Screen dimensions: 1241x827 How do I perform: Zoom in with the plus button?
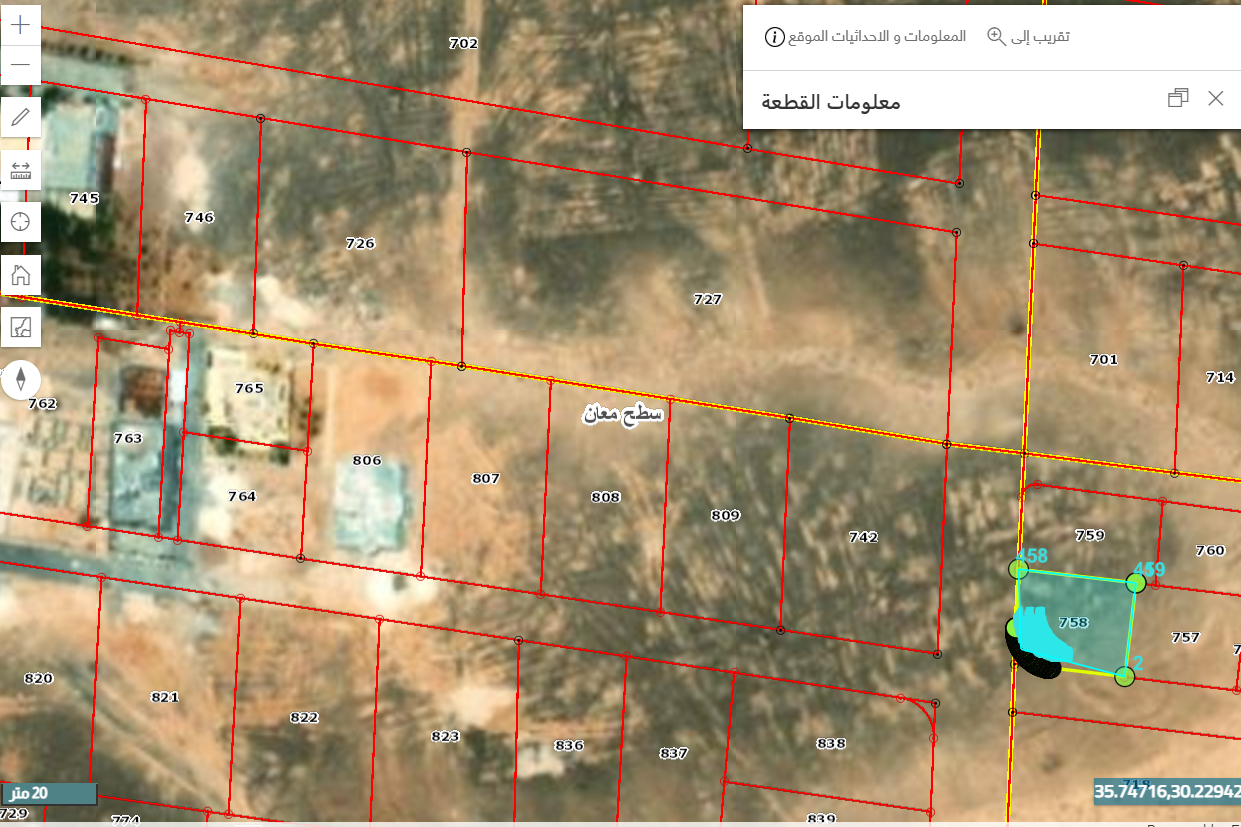pos(20,25)
